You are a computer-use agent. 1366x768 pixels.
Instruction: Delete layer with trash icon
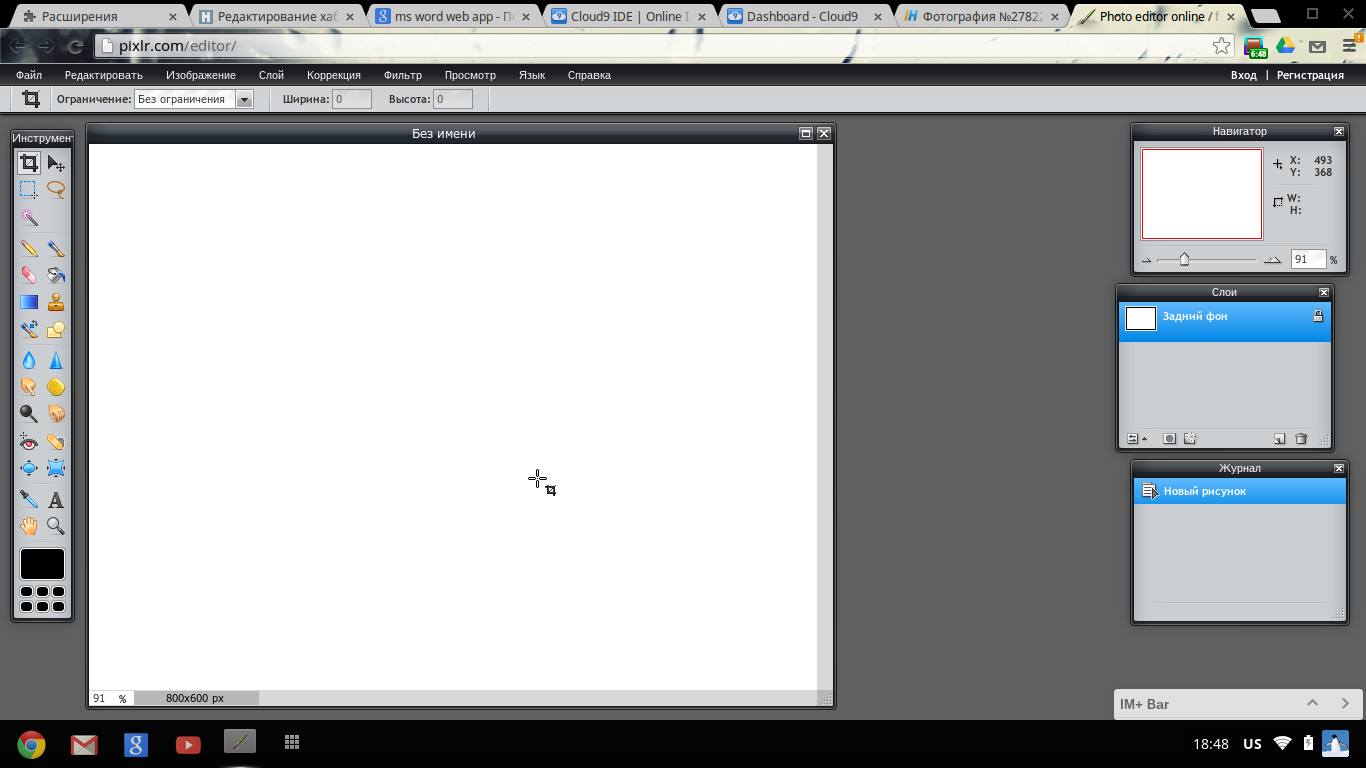coord(1301,439)
